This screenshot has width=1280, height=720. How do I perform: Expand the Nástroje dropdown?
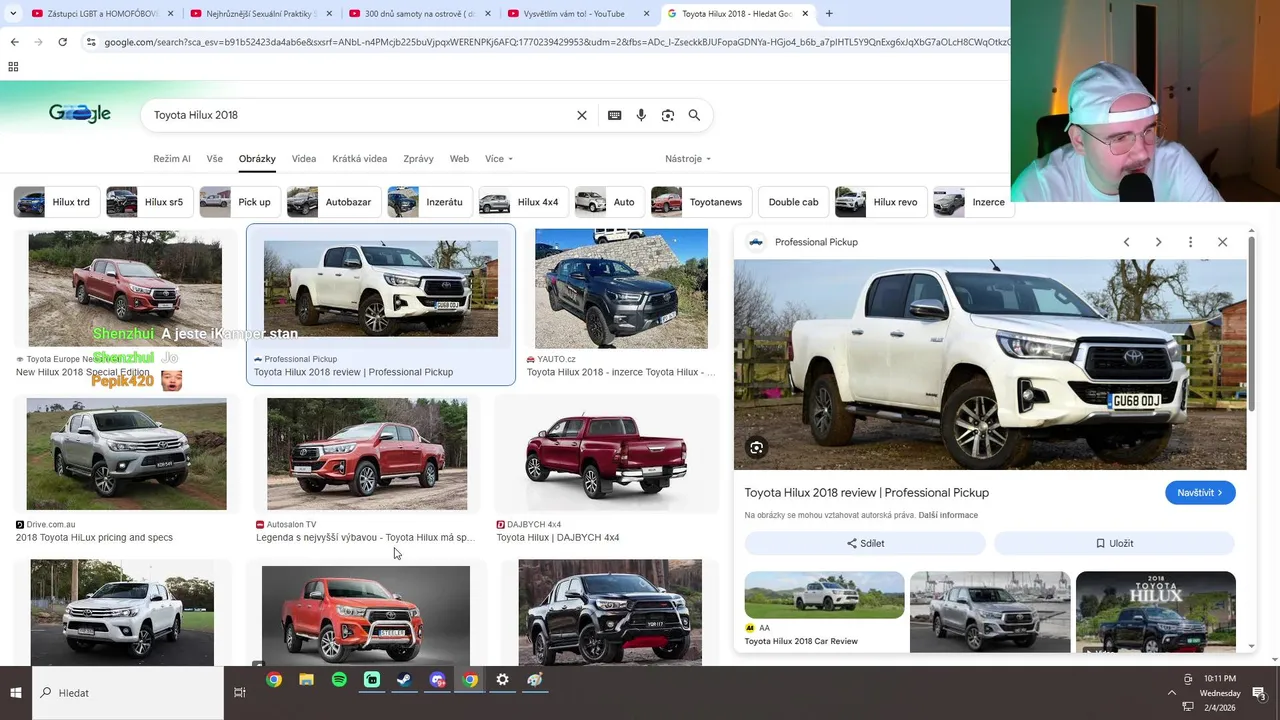(688, 159)
